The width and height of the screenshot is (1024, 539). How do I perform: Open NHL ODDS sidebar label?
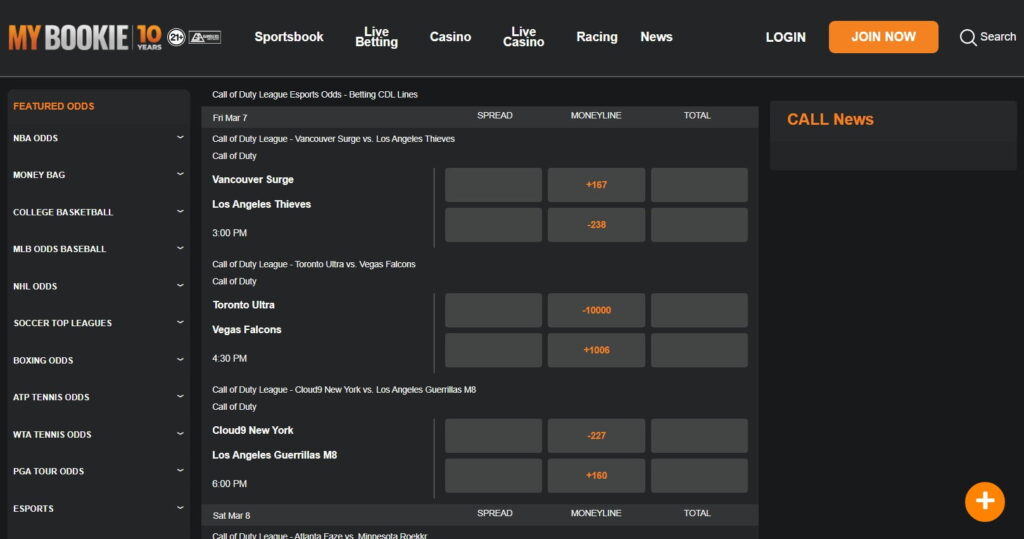[35, 286]
